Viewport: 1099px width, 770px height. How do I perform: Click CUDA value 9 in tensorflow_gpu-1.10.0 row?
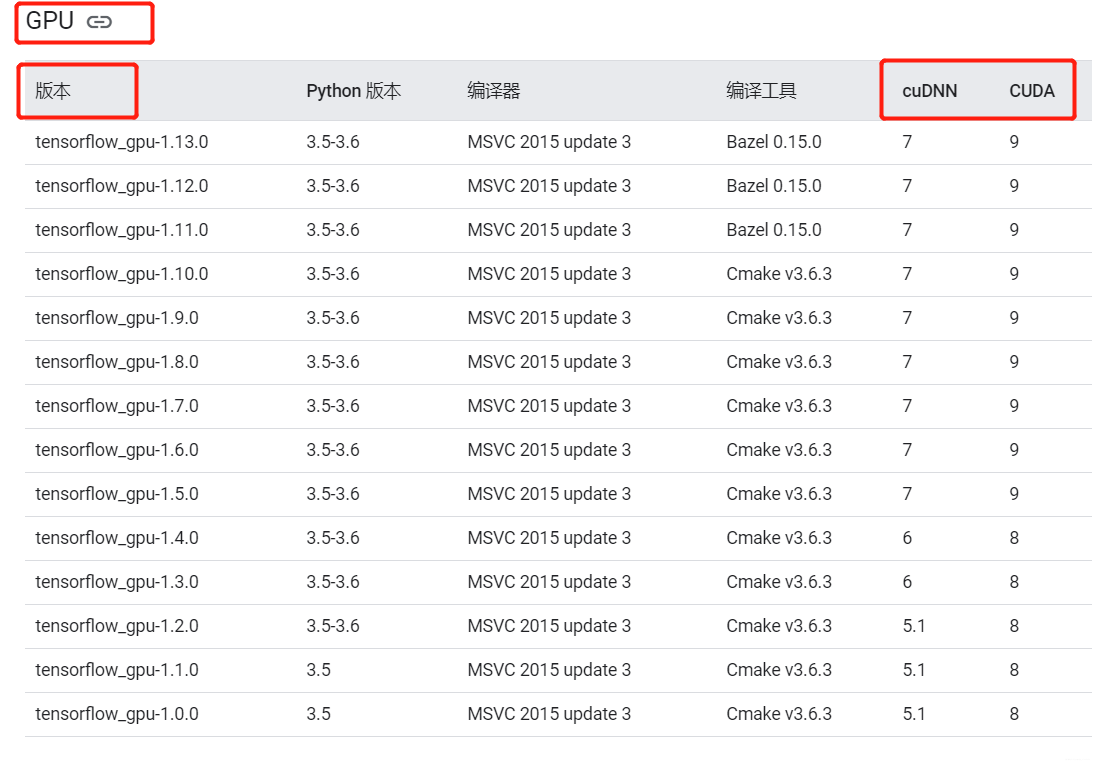[x=1014, y=275]
